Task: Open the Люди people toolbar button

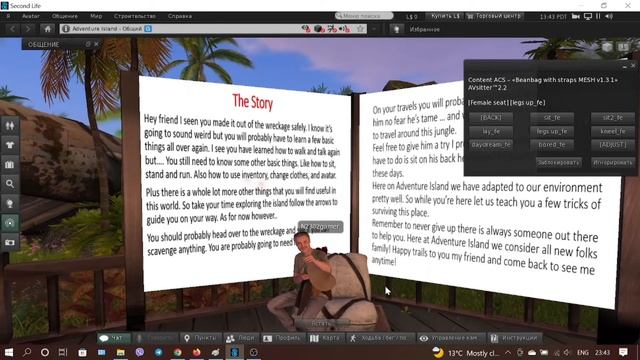Action: click(x=241, y=338)
